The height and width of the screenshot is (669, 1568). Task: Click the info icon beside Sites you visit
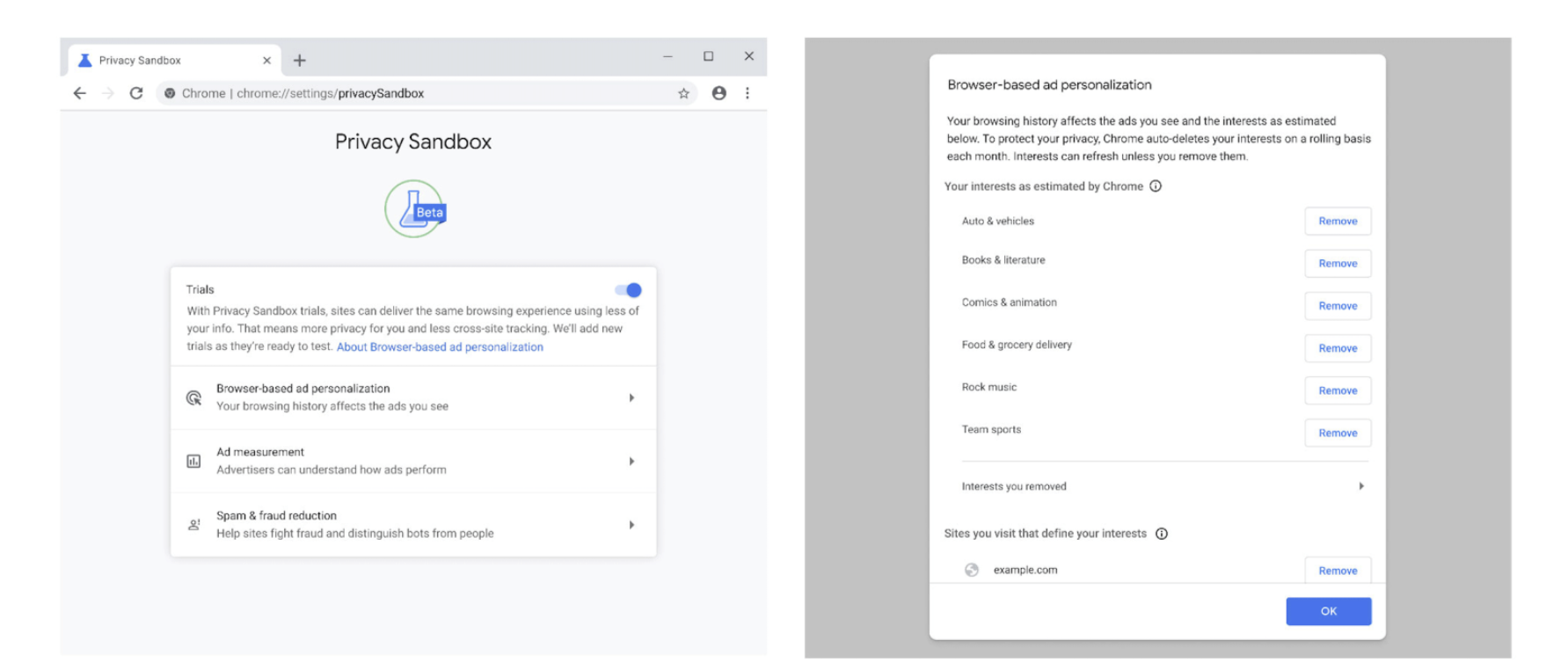point(1162,534)
